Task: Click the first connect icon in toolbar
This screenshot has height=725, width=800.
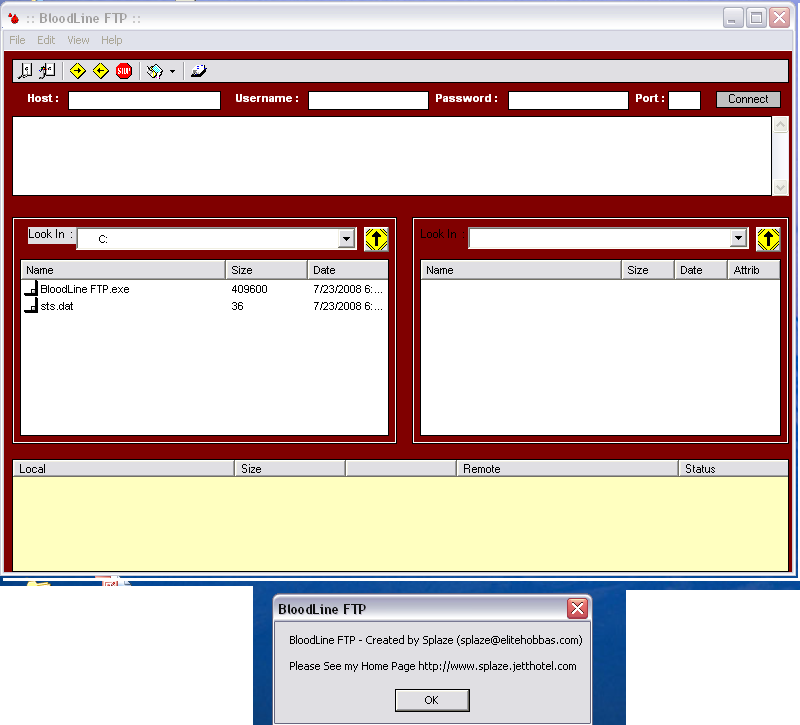Action: 27,71
